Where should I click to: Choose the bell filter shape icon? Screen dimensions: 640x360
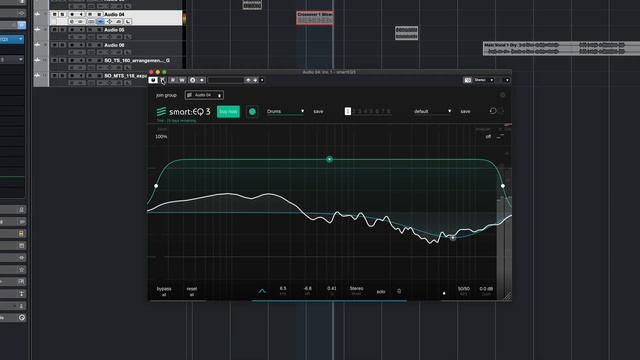pos(262,291)
